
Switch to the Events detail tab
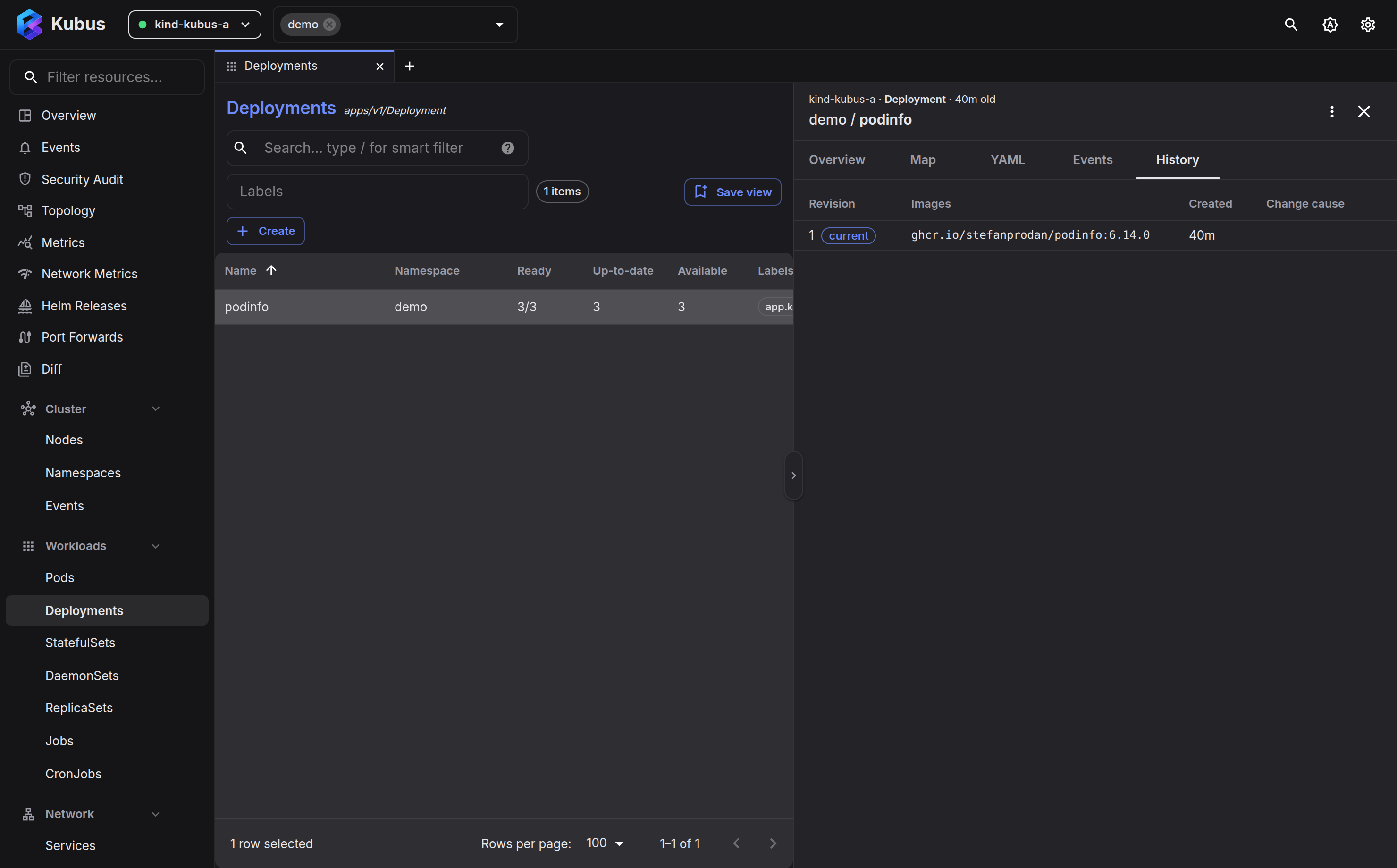[x=1092, y=159]
